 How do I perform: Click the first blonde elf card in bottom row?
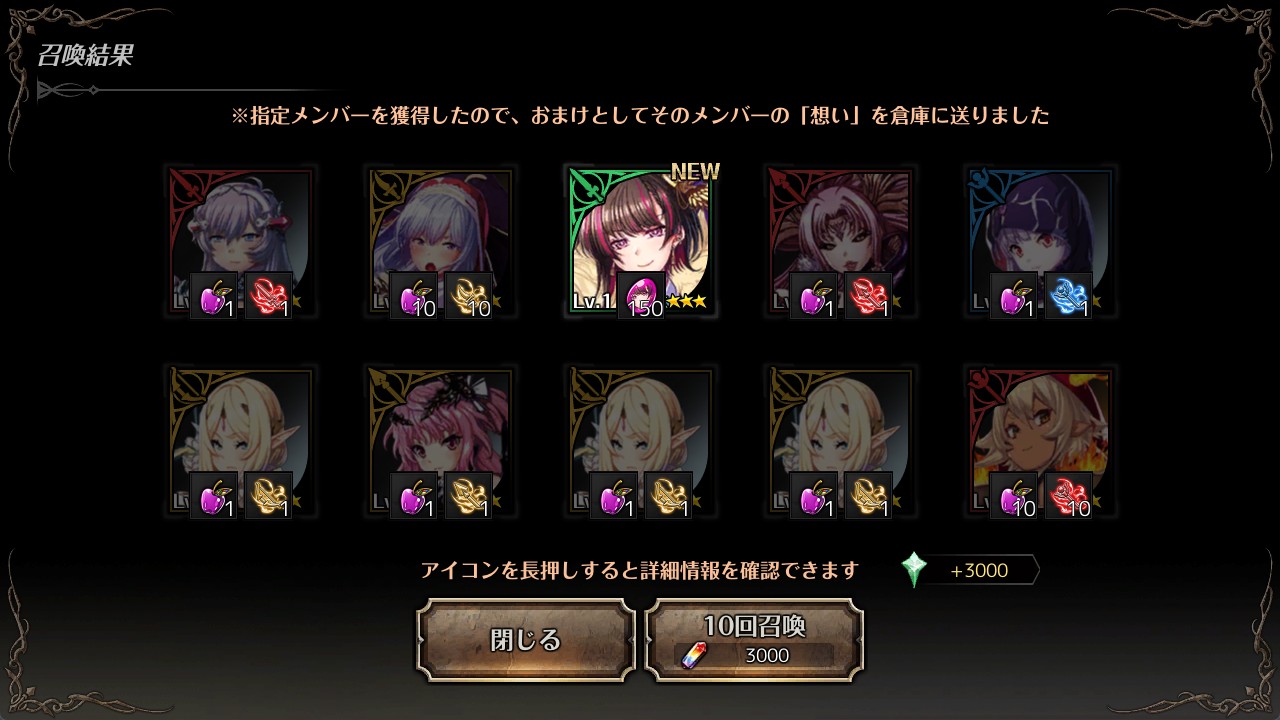(x=240, y=441)
